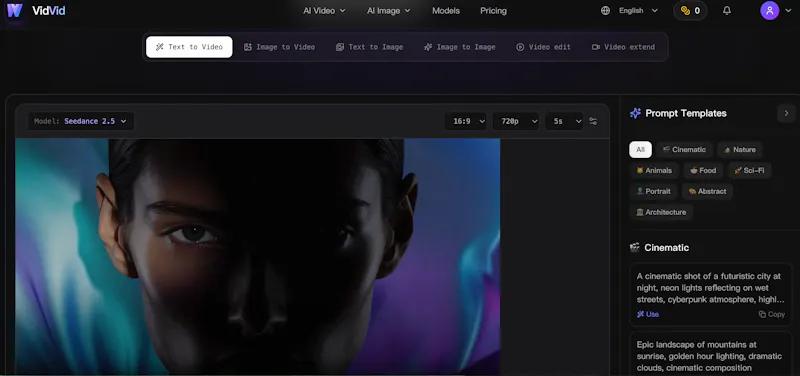This screenshot has height=376, width=800.
Task: Open the 720p resolution dropdown
Action: pyautogui.click(x=516, y=121)
